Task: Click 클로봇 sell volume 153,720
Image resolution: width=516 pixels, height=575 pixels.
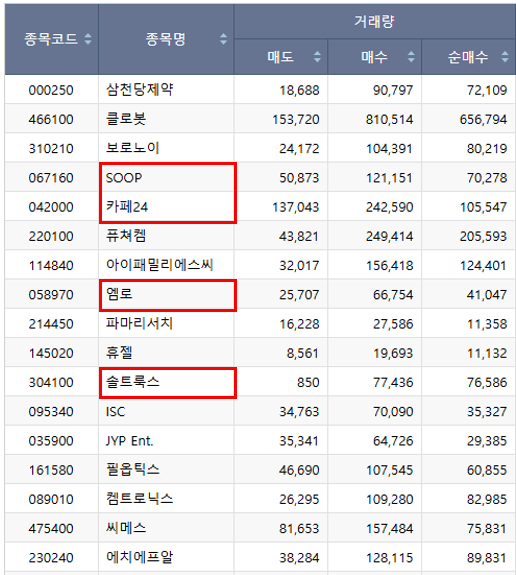Action: coord(296,120)
